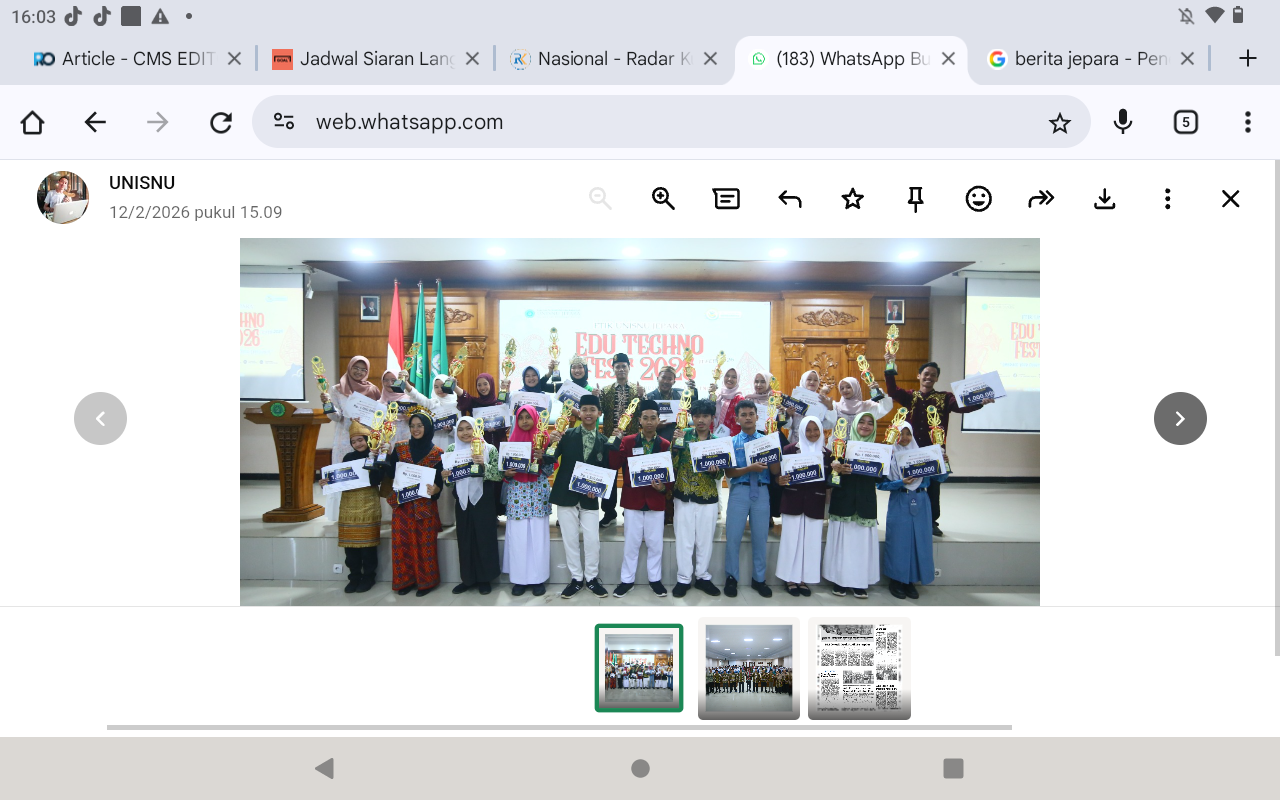Activate voice search in the address bar
Viewport: 1280px width, 800px height.
1122,121
